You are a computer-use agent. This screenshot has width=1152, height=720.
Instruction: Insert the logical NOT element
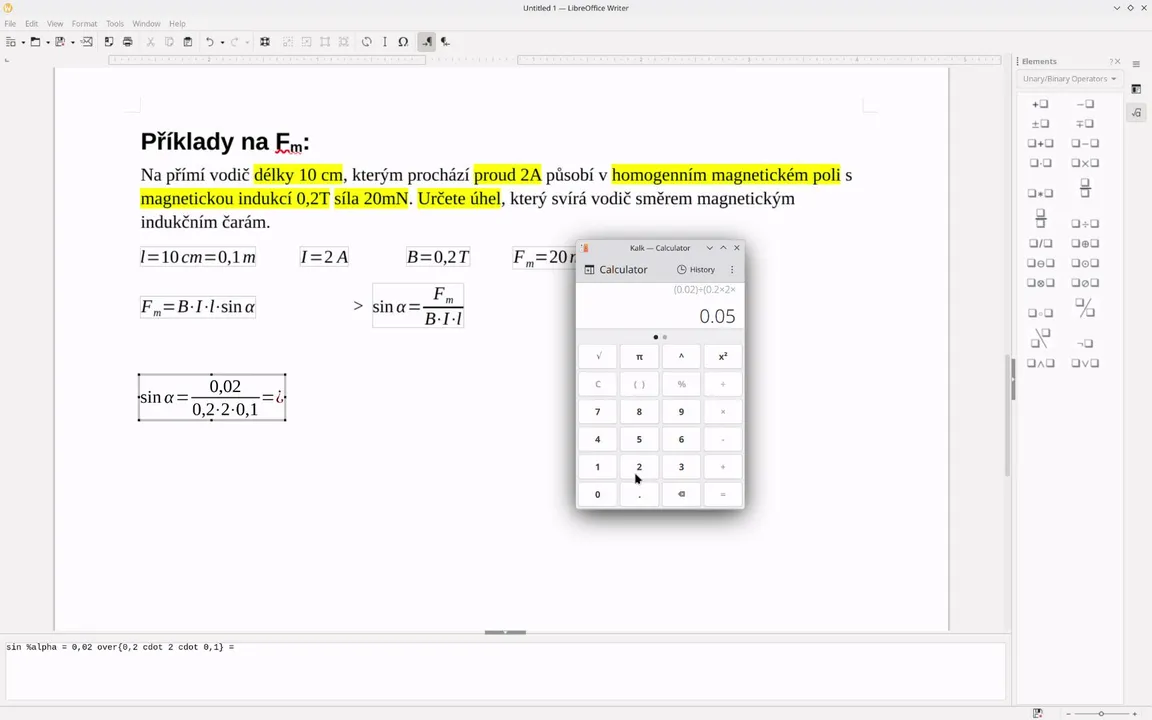point(1085,343)
